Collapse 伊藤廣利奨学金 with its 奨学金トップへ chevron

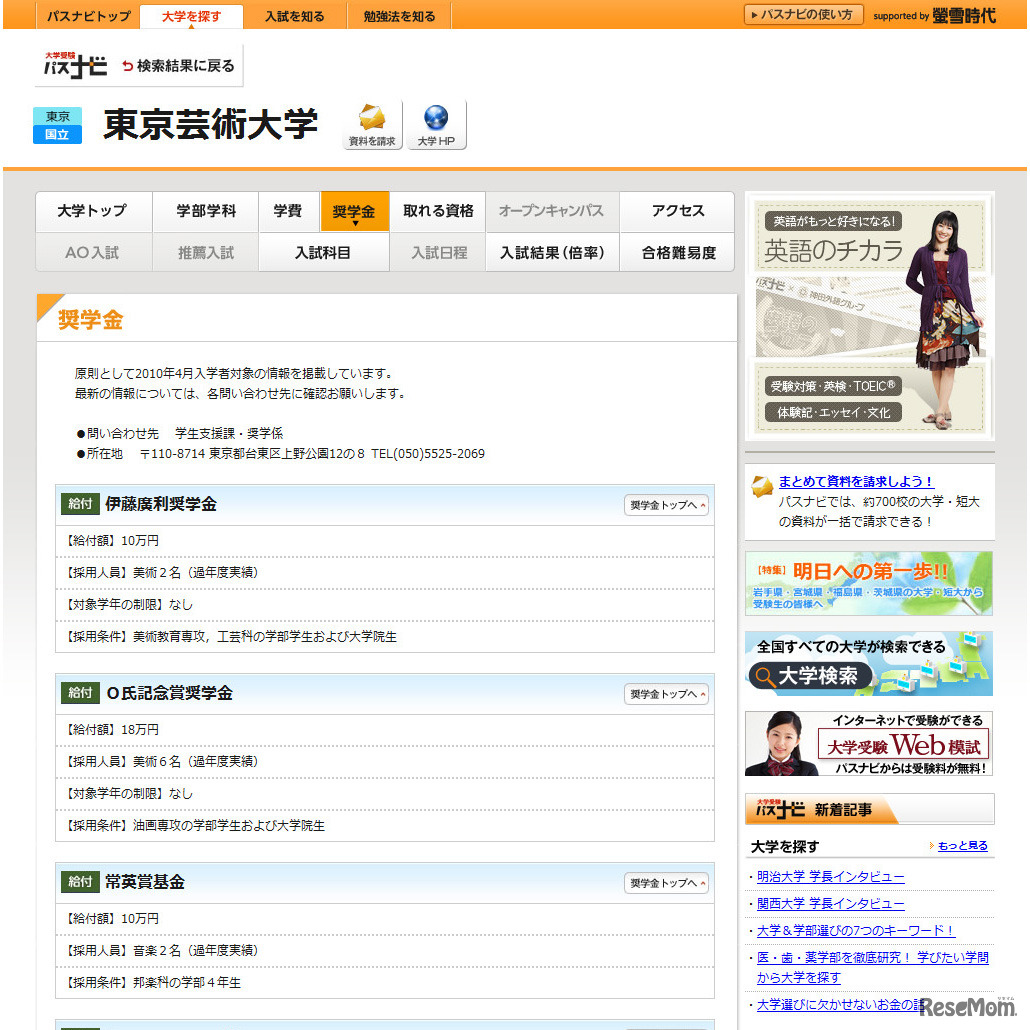click(666, 505)
